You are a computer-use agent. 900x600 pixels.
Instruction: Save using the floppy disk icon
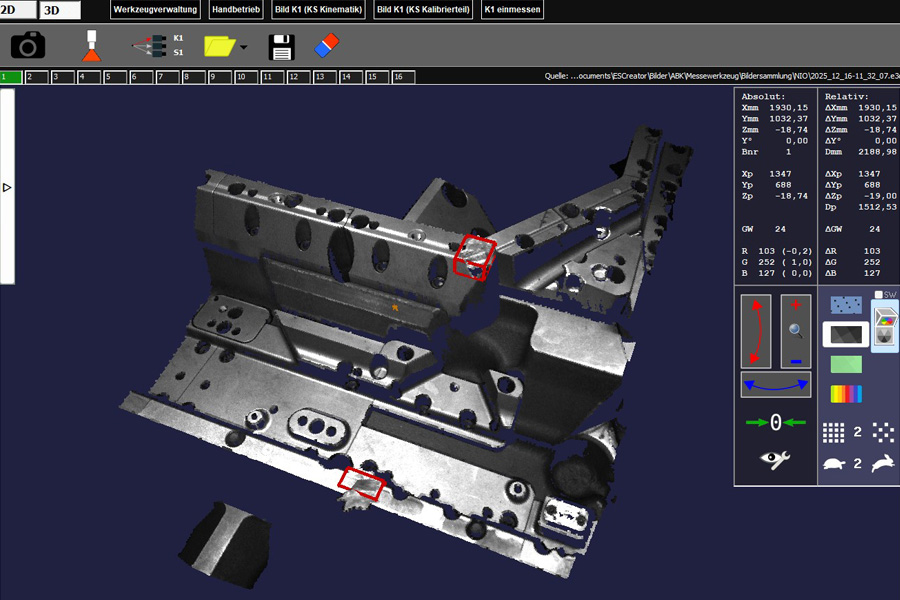281,46
